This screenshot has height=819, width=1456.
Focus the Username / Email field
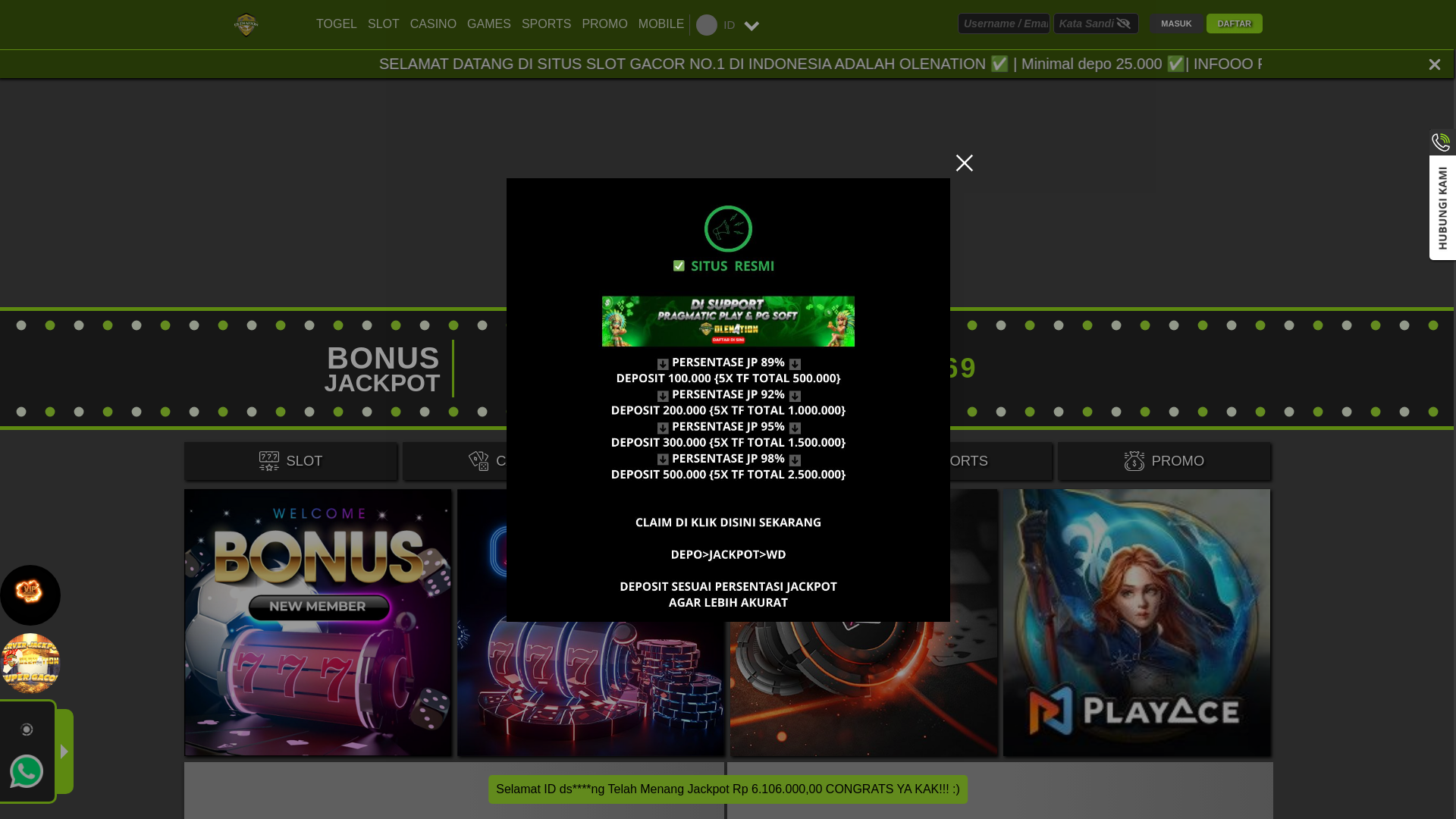[1004, 24]
